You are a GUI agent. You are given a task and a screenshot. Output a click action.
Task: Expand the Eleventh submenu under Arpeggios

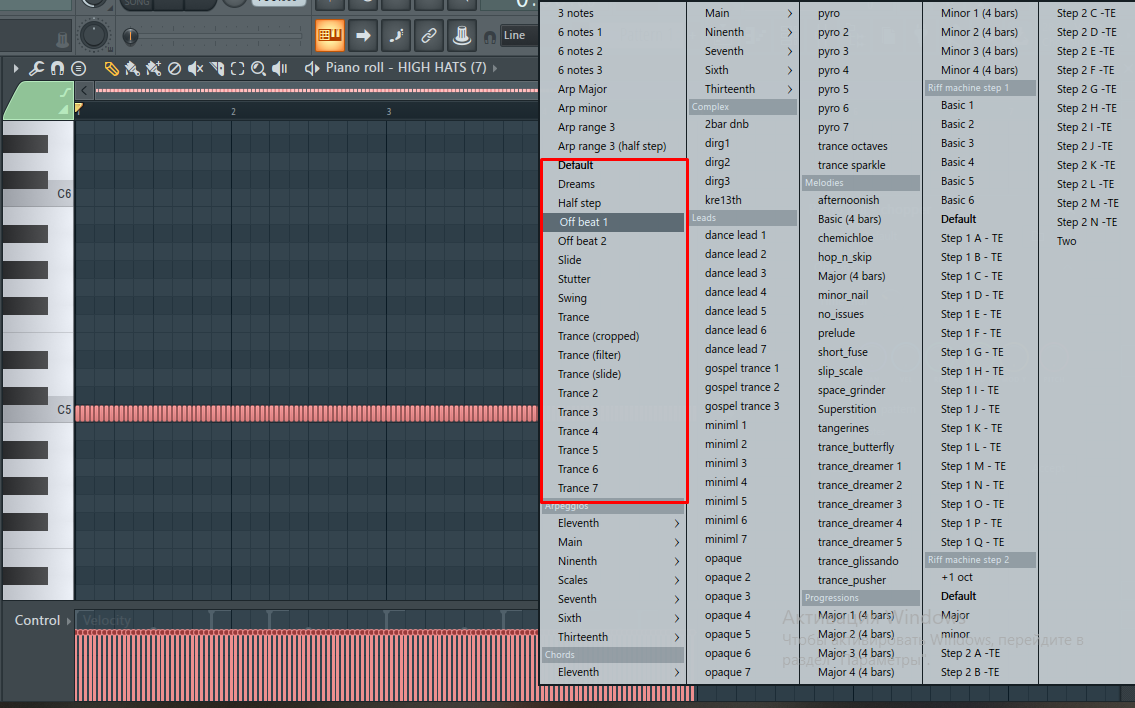coord(613,523)
